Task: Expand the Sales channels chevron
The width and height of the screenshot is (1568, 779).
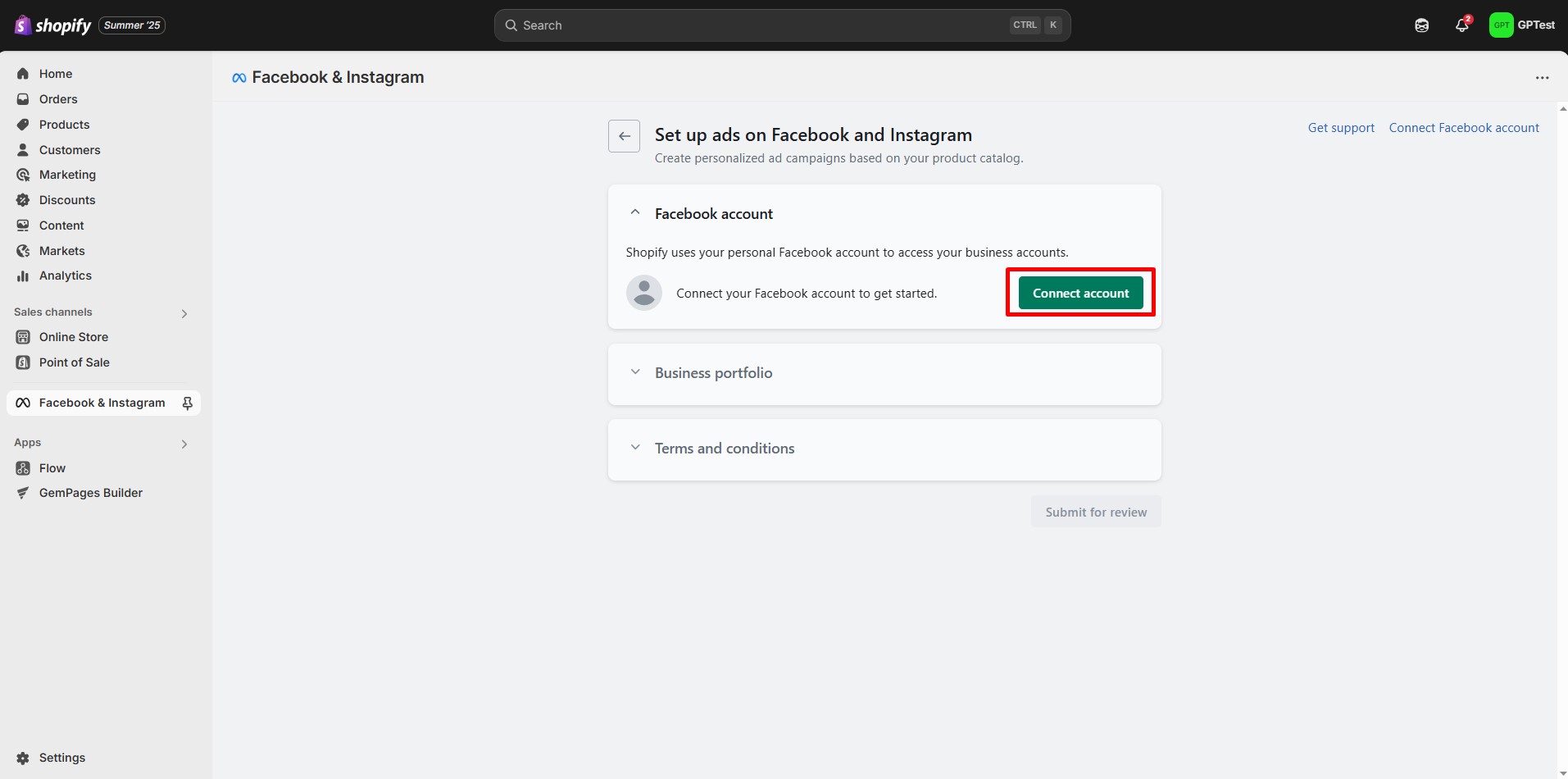Action: click(184, 313)
